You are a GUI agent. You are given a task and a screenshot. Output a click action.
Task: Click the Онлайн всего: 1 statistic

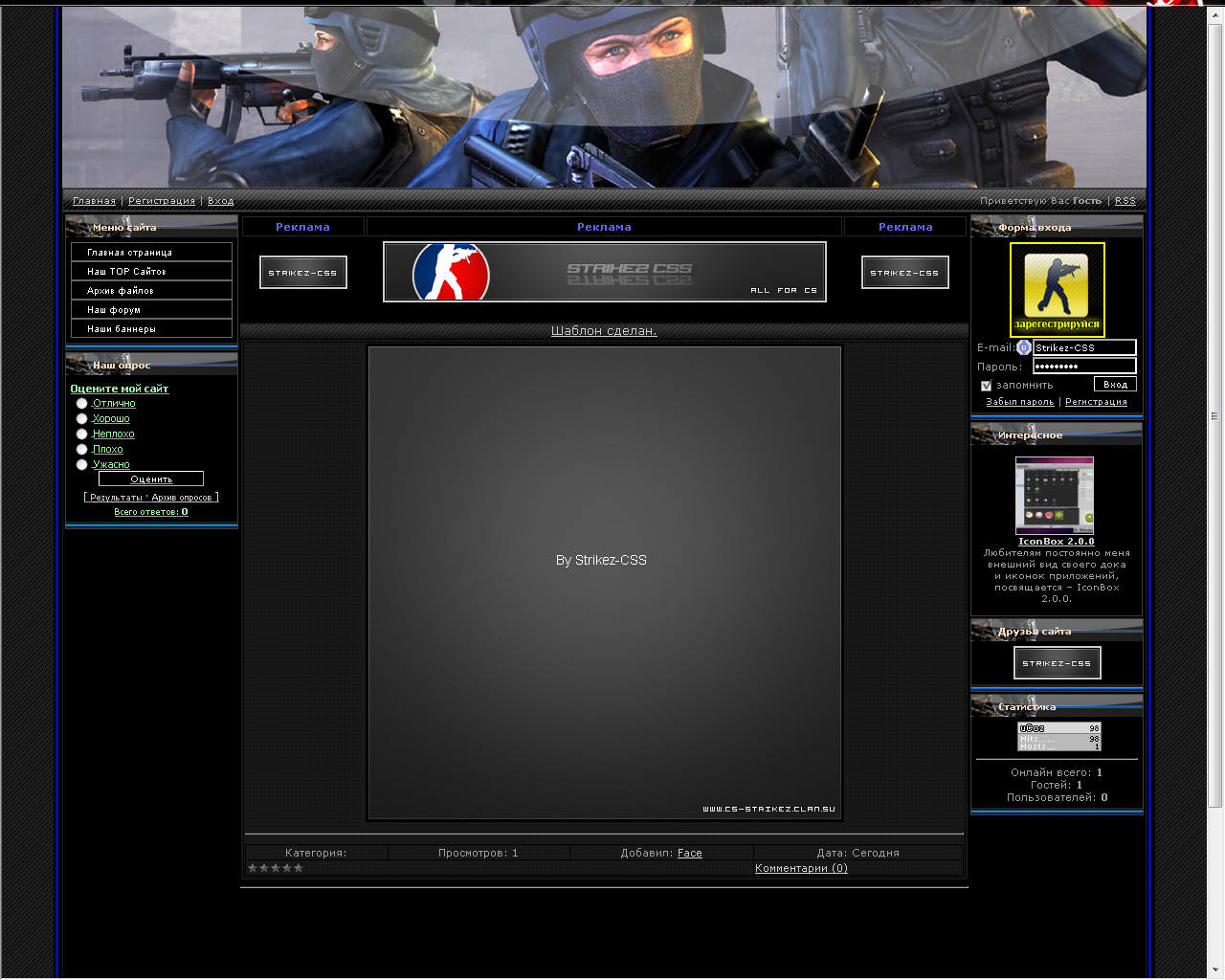click(x=1057, y=772)
